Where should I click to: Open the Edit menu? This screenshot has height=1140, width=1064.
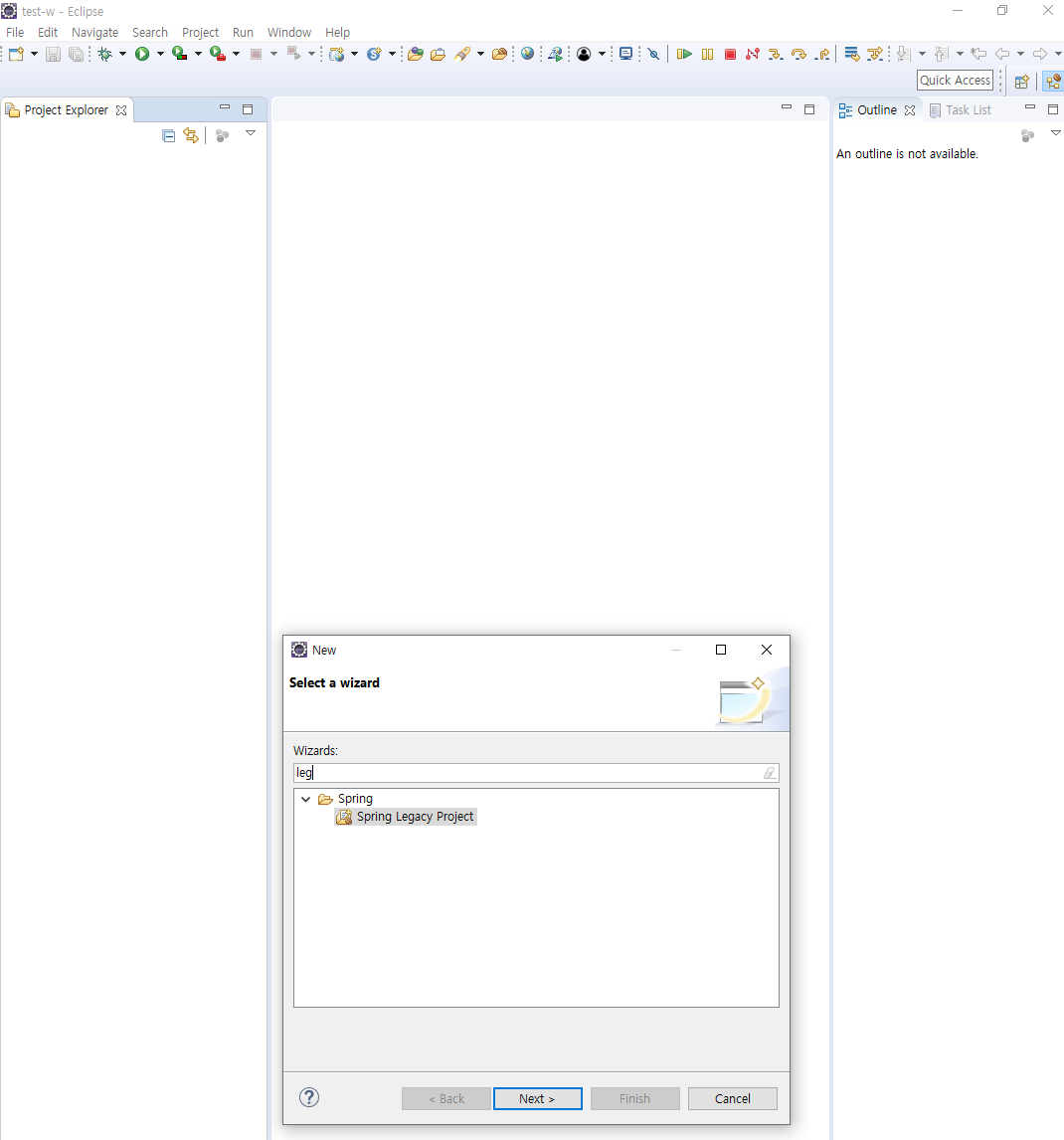[48, 33]
